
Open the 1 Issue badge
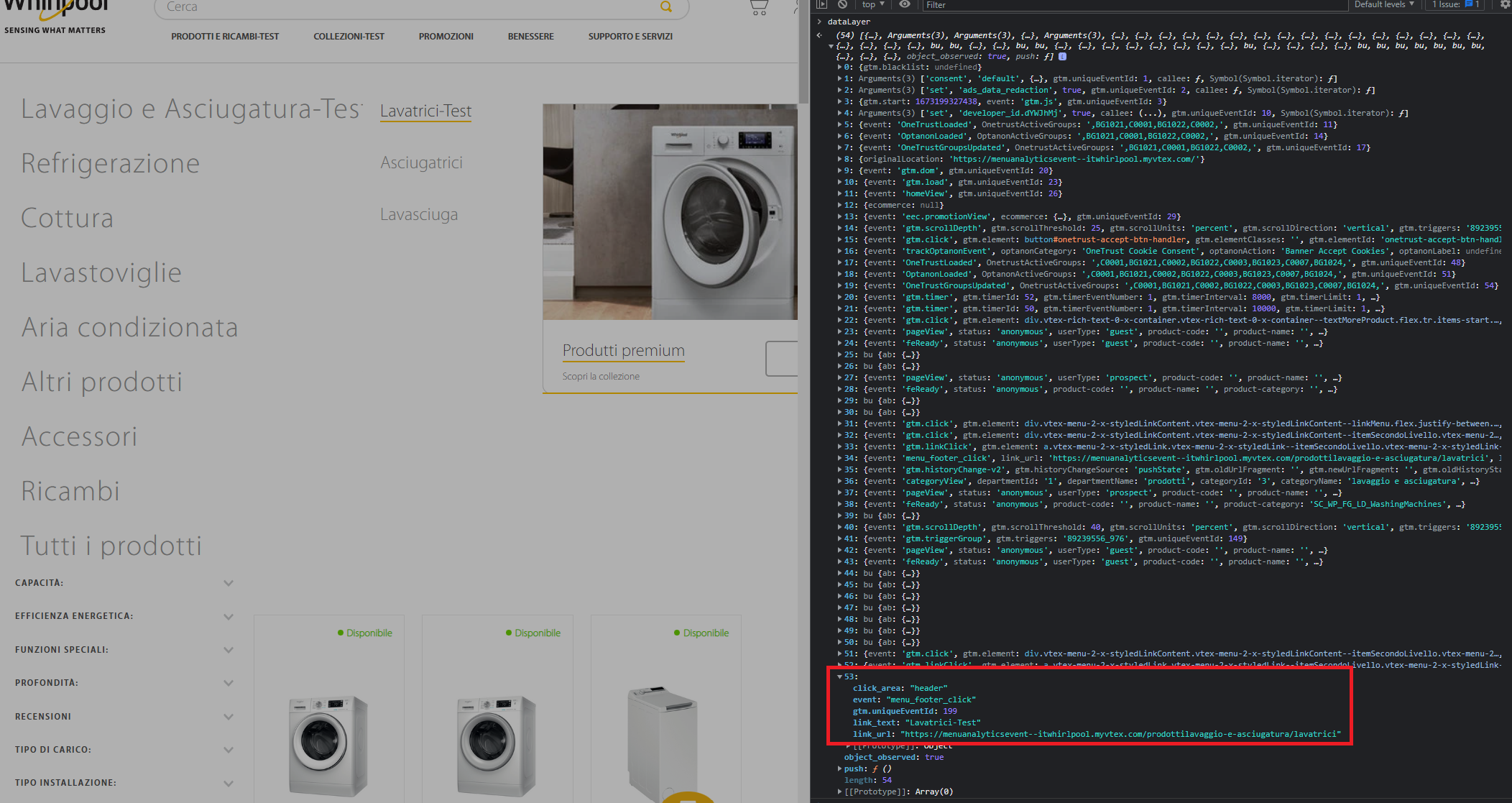(x=1456, y=4)
